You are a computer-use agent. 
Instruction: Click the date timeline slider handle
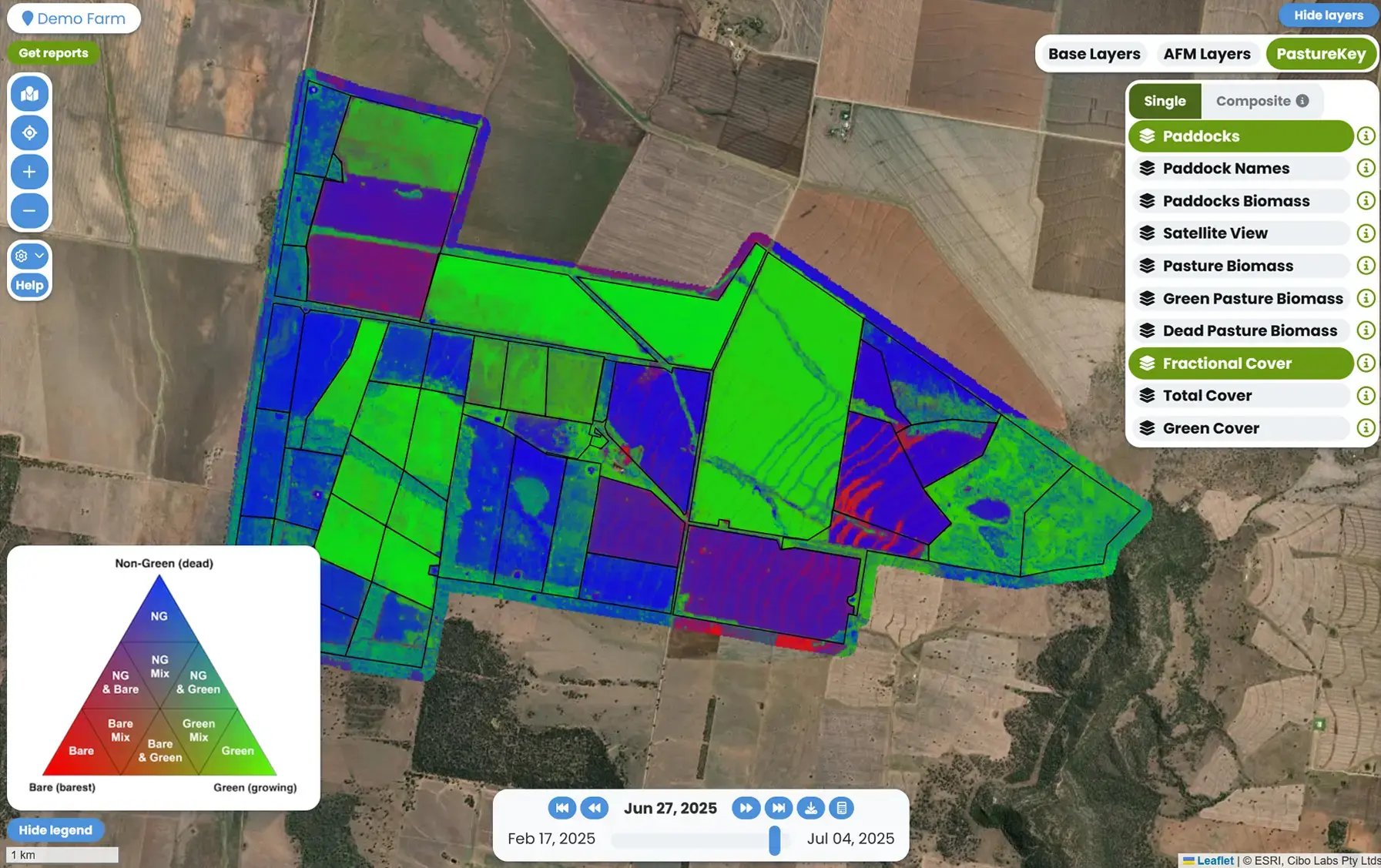(x=774, y=840)
